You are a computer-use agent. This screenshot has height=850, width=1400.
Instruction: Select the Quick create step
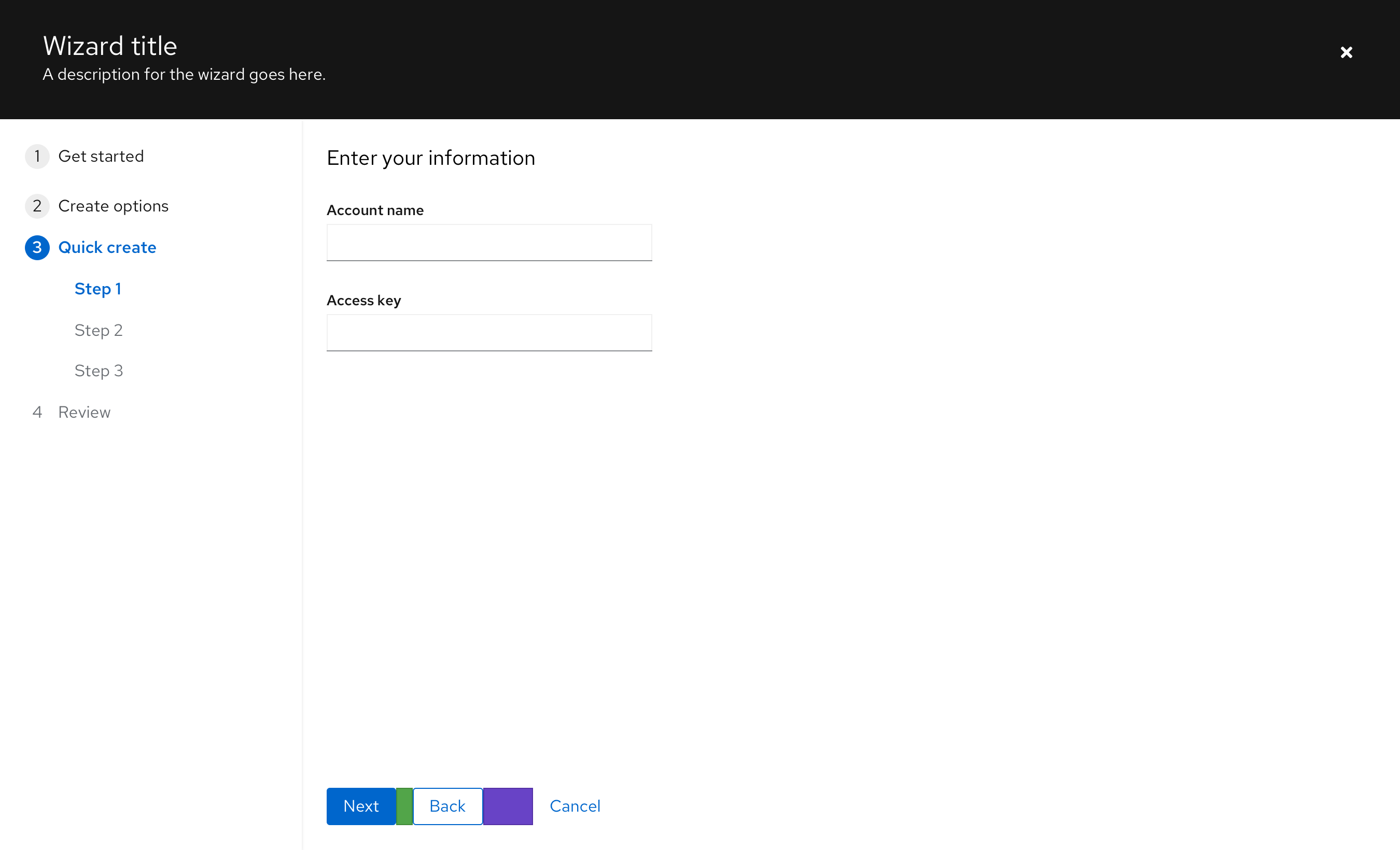(107, 248)
